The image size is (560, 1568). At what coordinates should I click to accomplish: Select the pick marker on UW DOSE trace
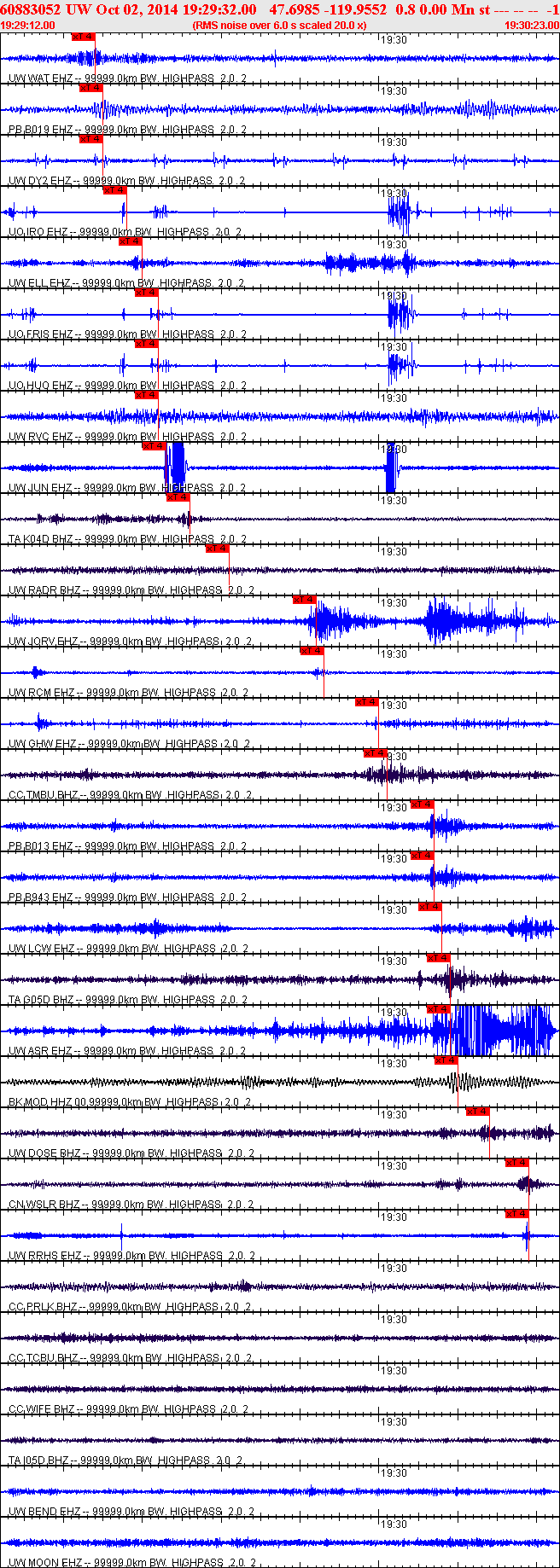pyautogui.click(x=477, y=1112)
